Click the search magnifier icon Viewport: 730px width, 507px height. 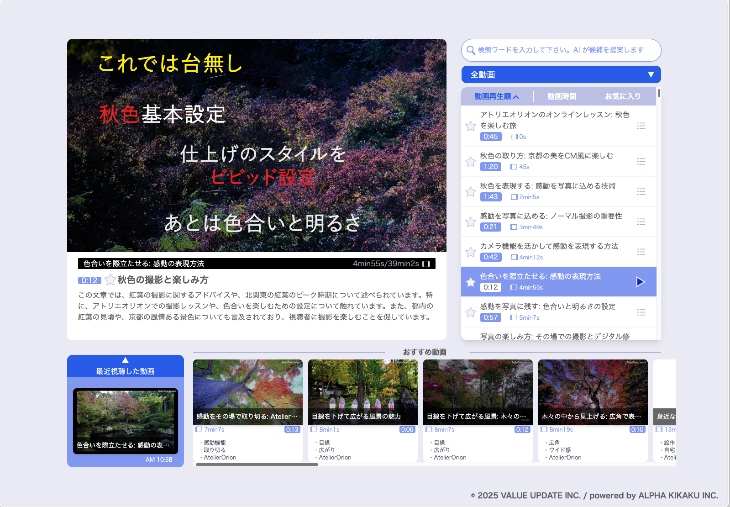point(470,50)
